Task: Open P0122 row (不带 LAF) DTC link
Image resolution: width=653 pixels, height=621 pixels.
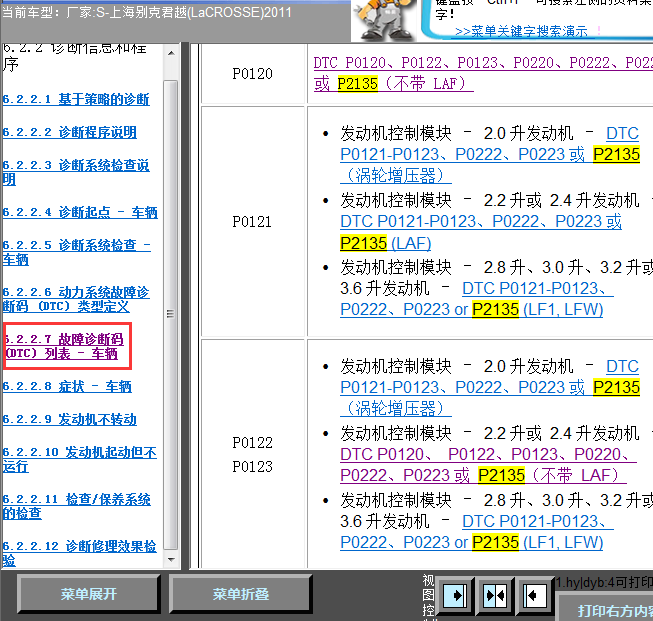Action: coord(488,465)
